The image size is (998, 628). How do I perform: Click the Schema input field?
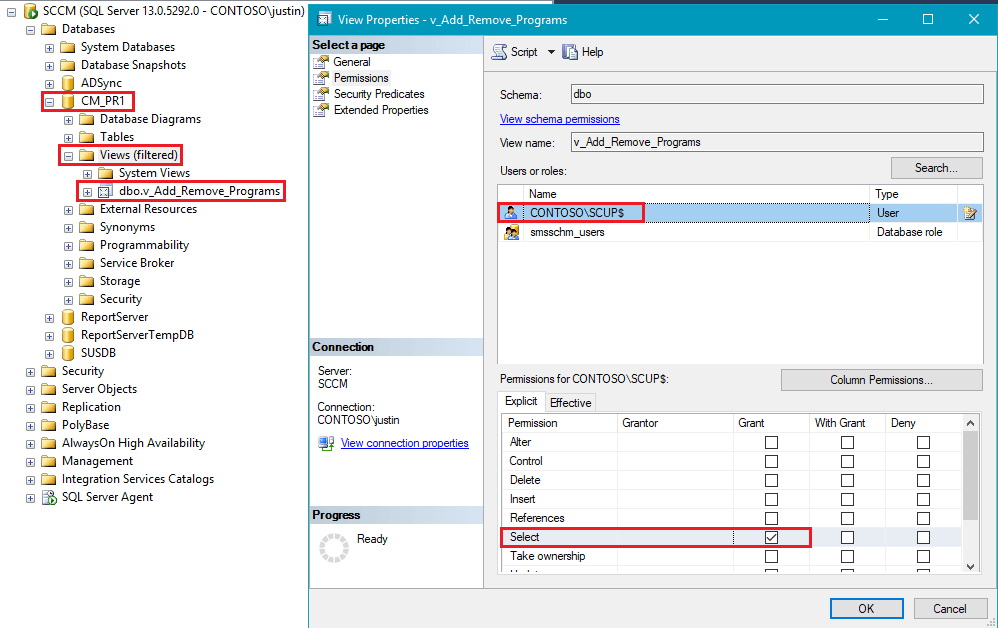pyautogui.click(x=777, y=94)
